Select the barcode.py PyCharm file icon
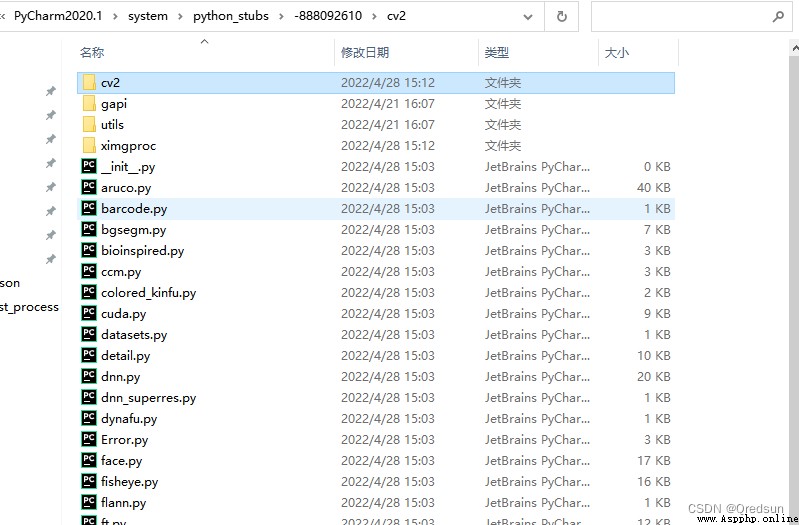Image resolution: width=799 pixels, height=525 pixels. (89, 208)
